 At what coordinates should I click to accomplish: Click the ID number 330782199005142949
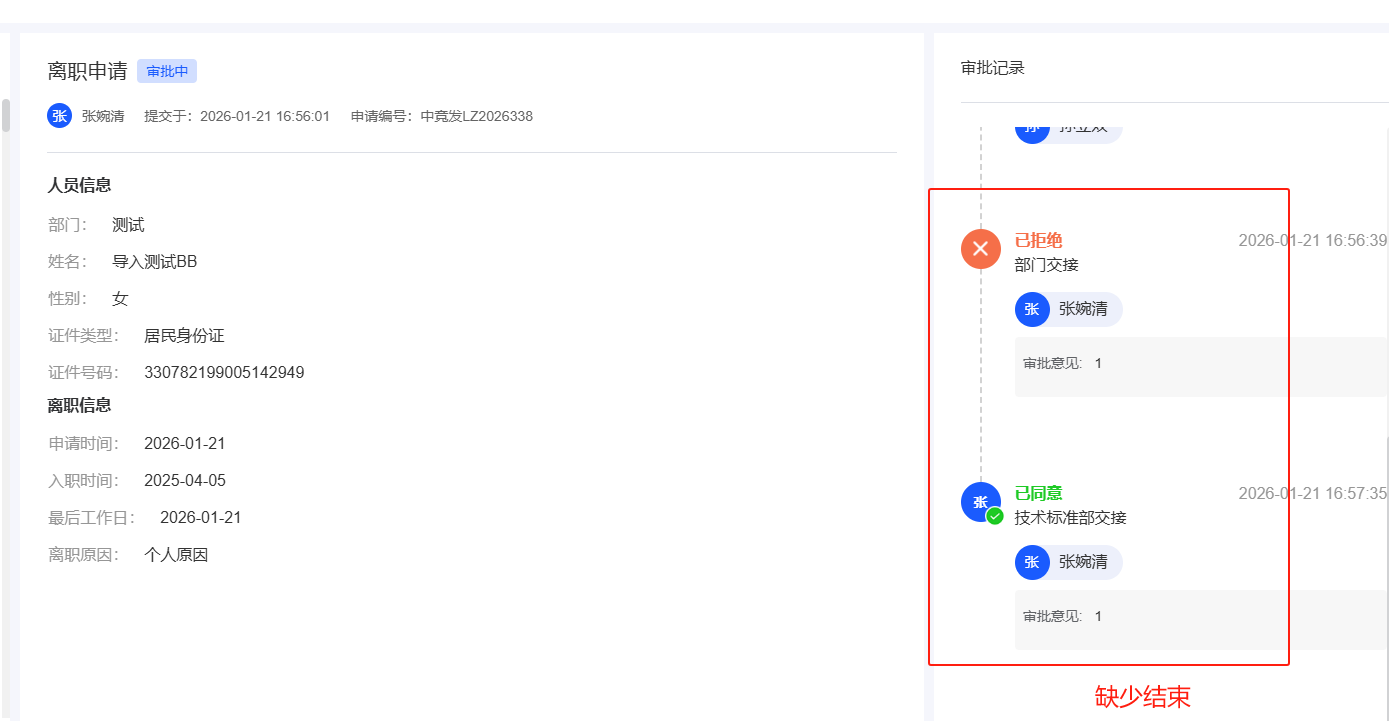click(x=224, y=373)
